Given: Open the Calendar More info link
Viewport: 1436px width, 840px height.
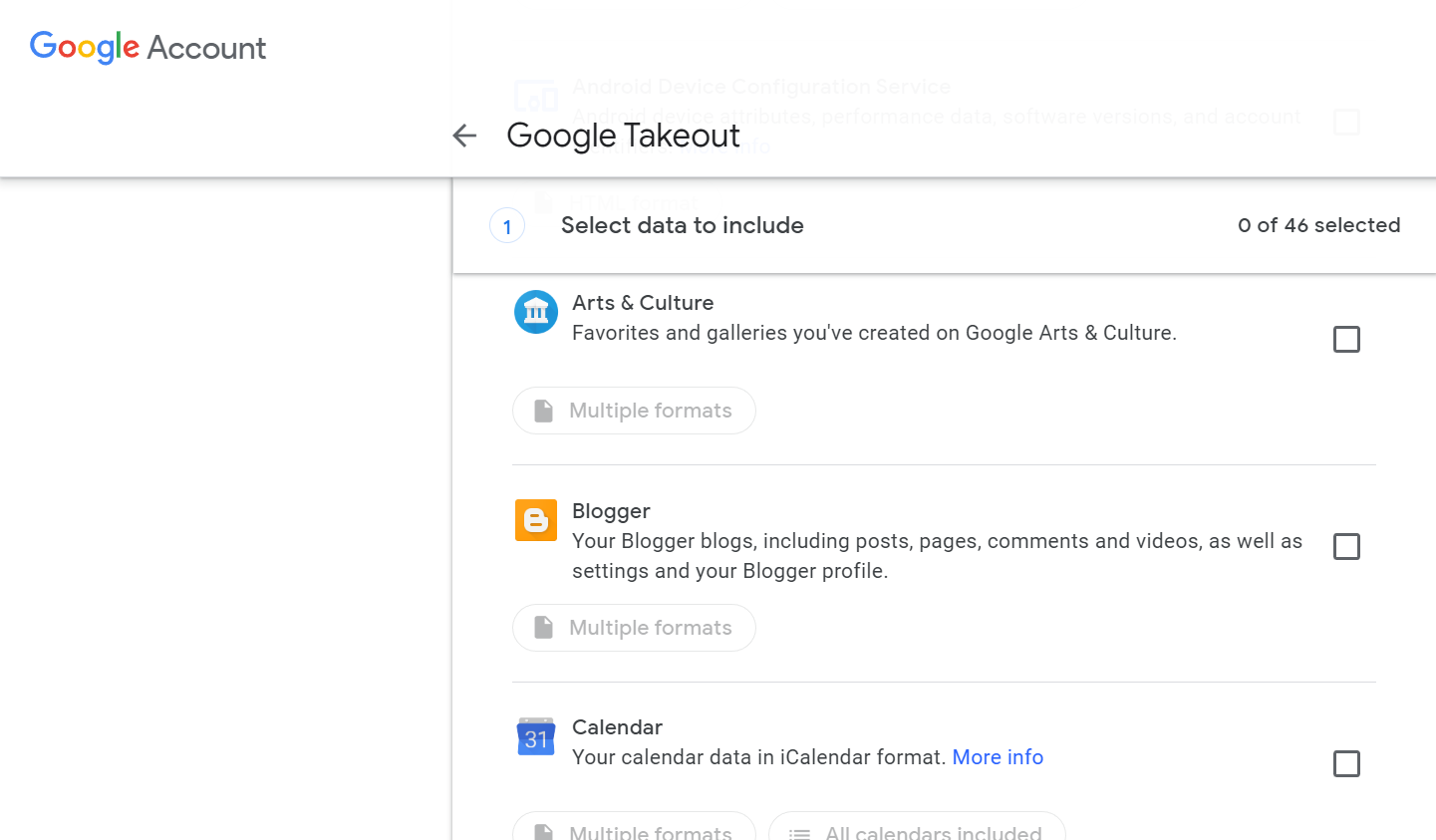Looking at the screenshot, I should point(998,757).
